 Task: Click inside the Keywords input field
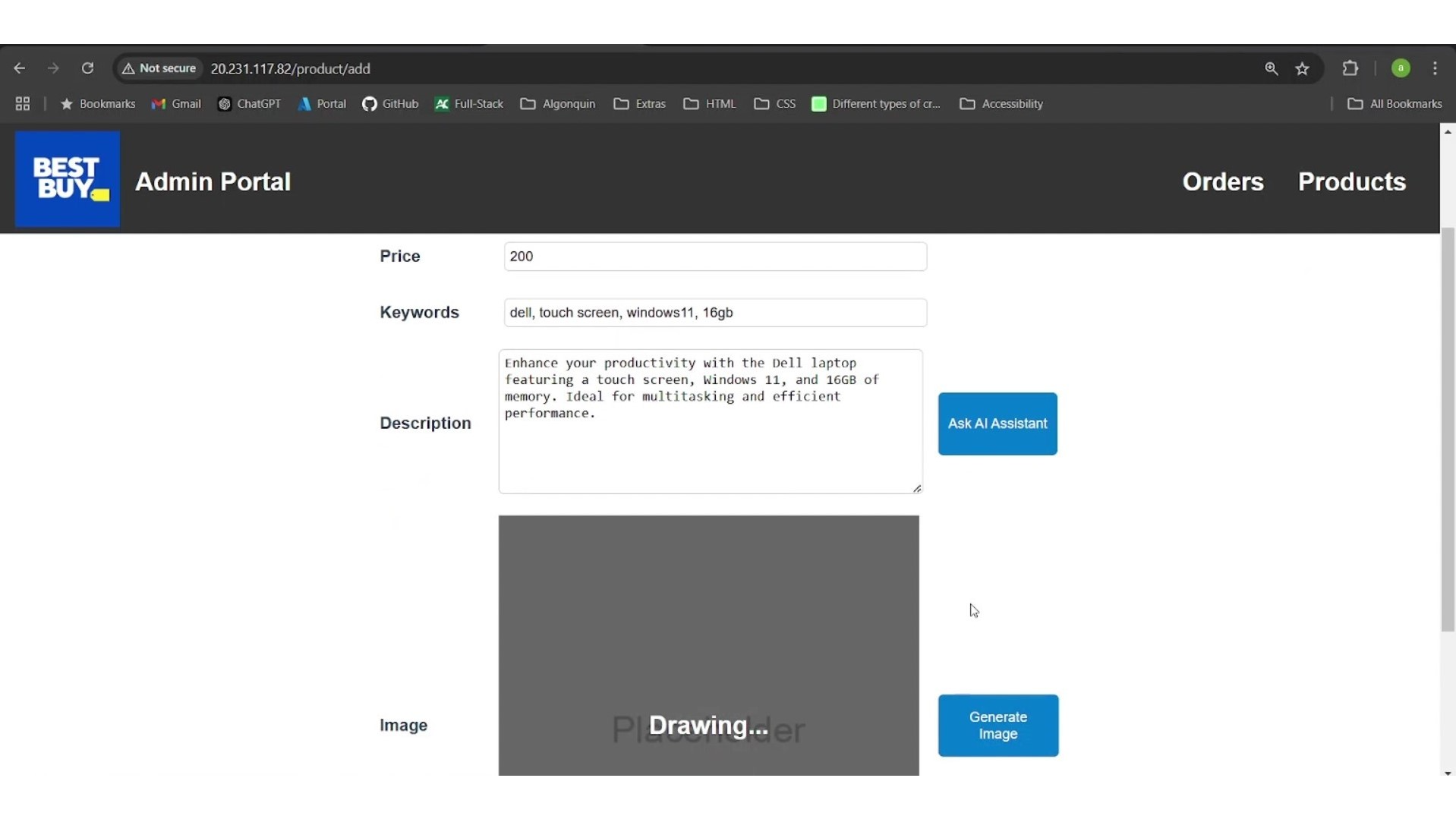pyautogui.click(x=714, y=313)
